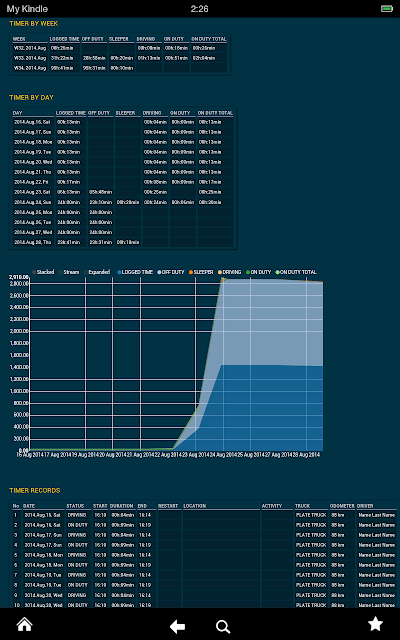Select the Expanded chart mode
Screen dimensions: 400x640
click(x=97, y=272)
